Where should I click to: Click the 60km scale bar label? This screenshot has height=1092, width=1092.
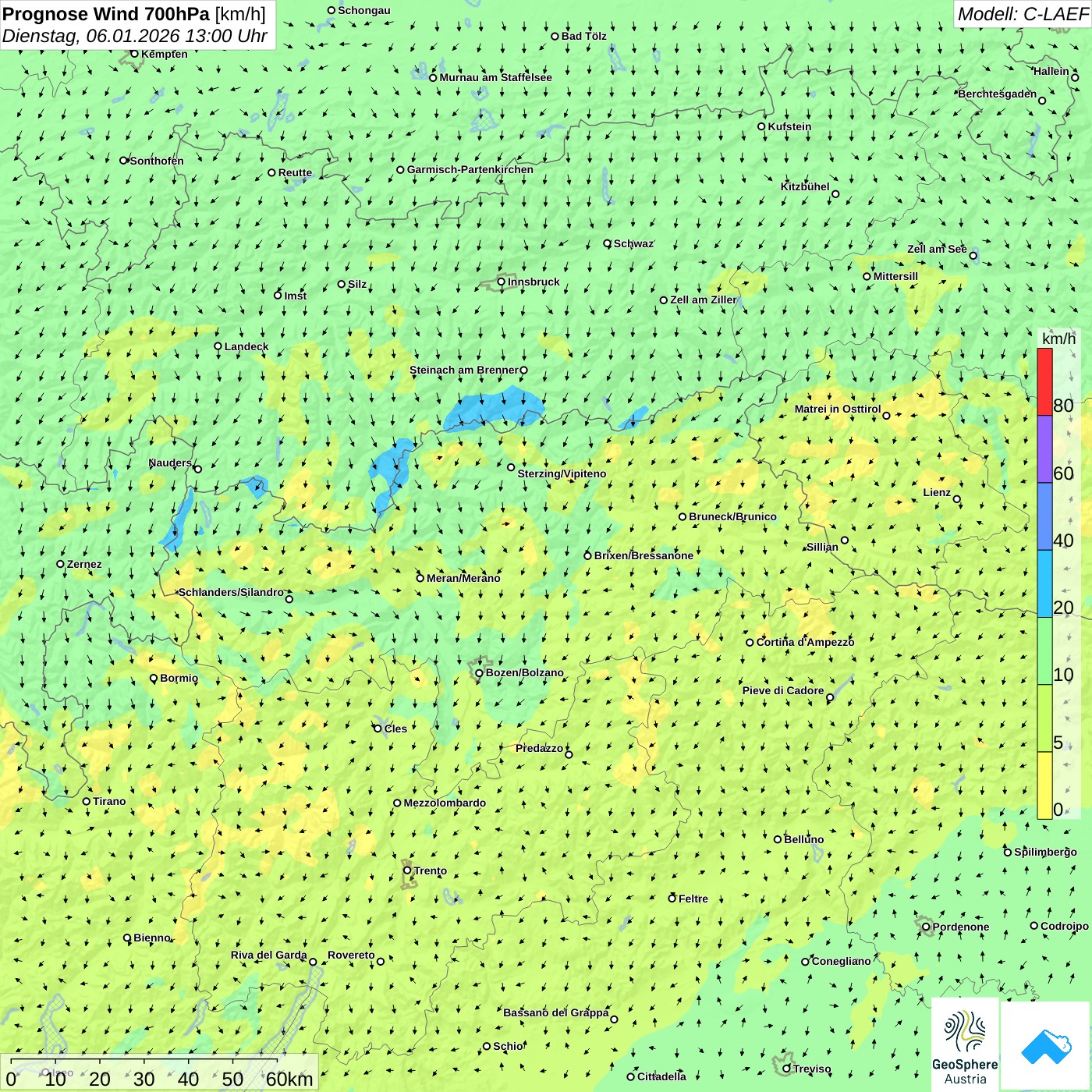click(x=290, y=1079)
